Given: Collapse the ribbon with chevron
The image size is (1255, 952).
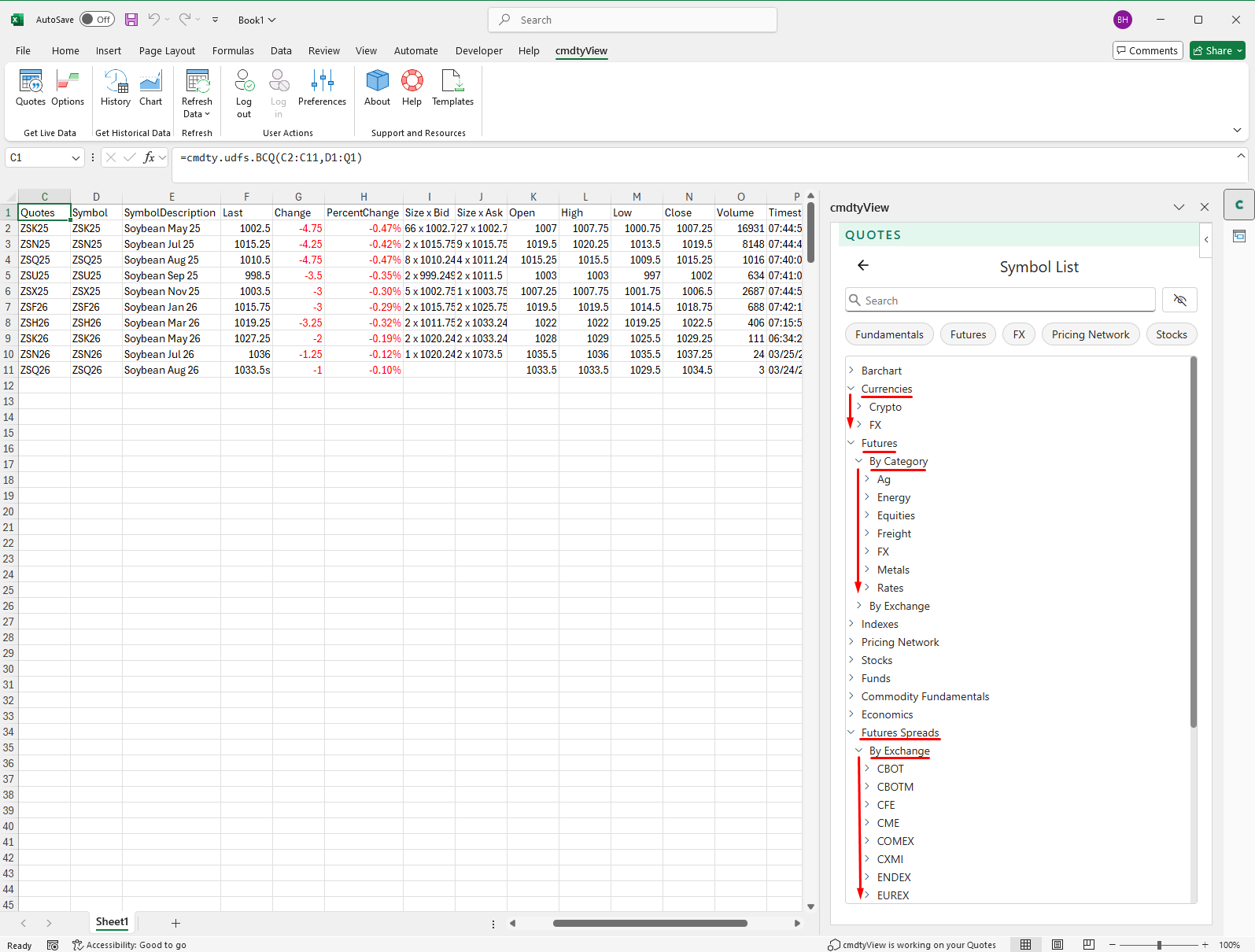Looking at the screenshot, I should point(1237,130).
